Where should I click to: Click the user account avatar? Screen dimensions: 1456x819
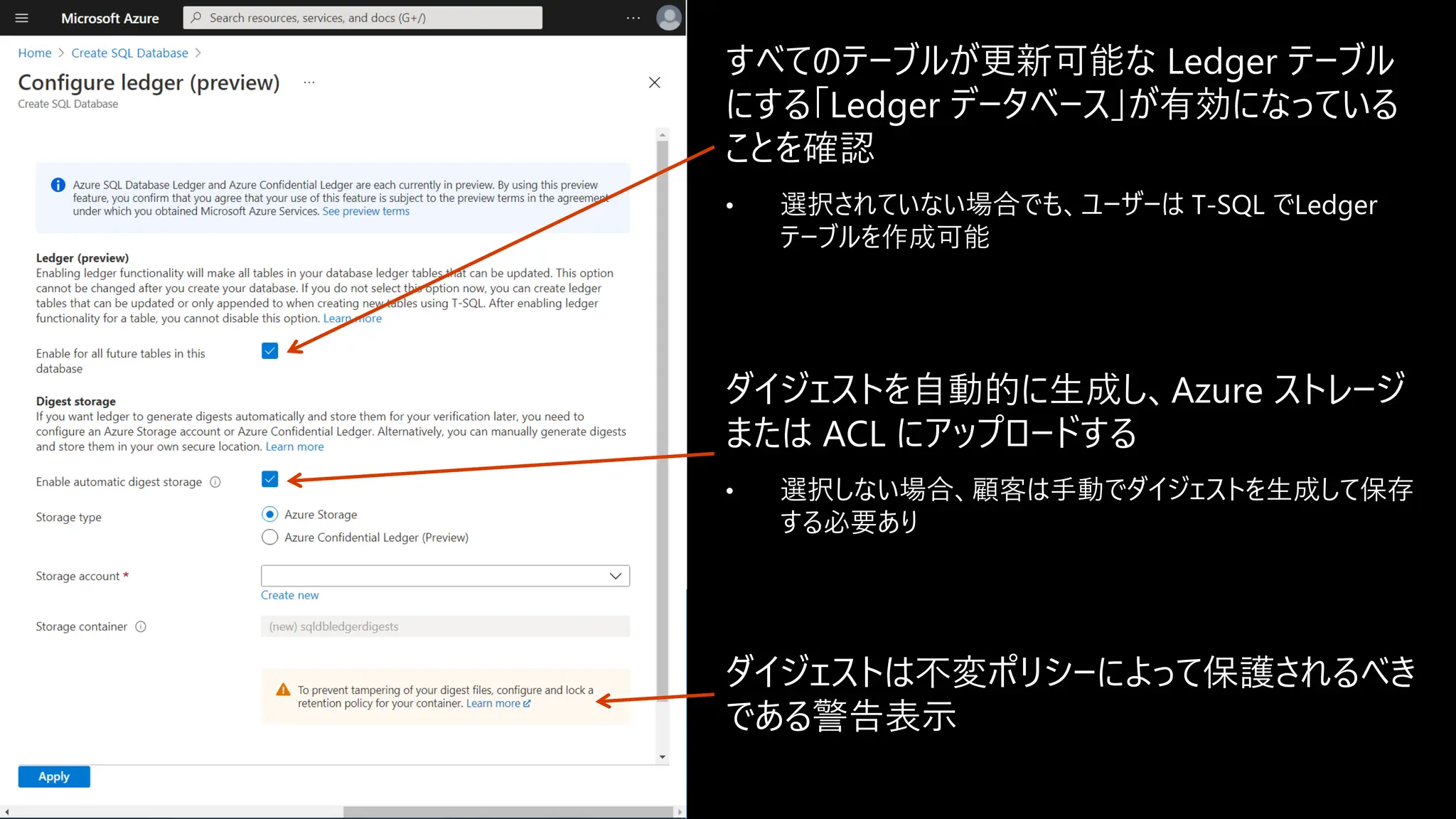[x=668, y=18]
